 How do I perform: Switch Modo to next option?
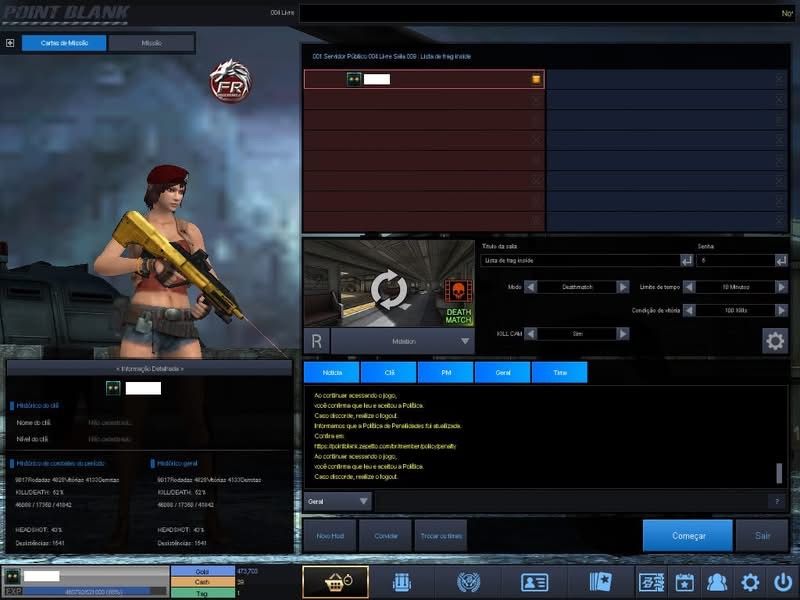click(x=622, y=287)
